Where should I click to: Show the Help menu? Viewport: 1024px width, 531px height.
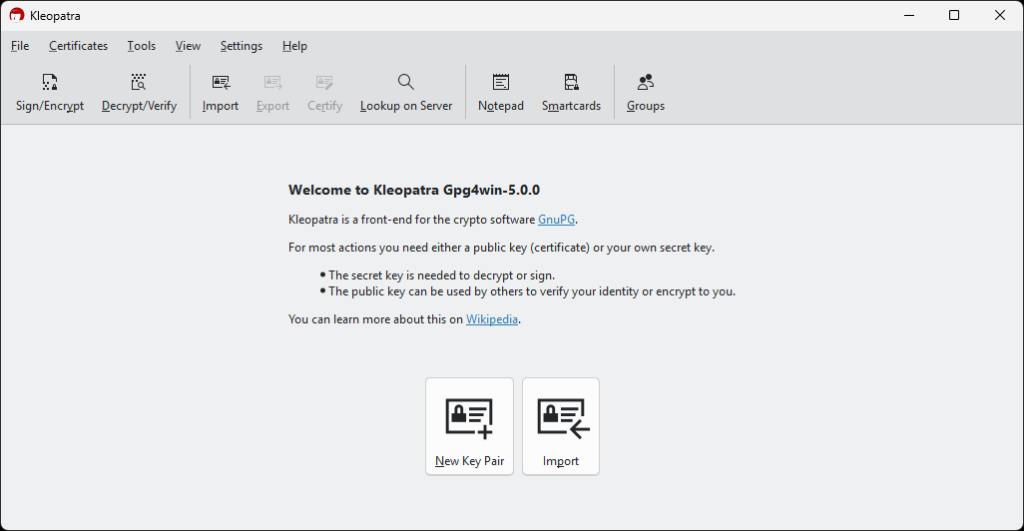294,46
